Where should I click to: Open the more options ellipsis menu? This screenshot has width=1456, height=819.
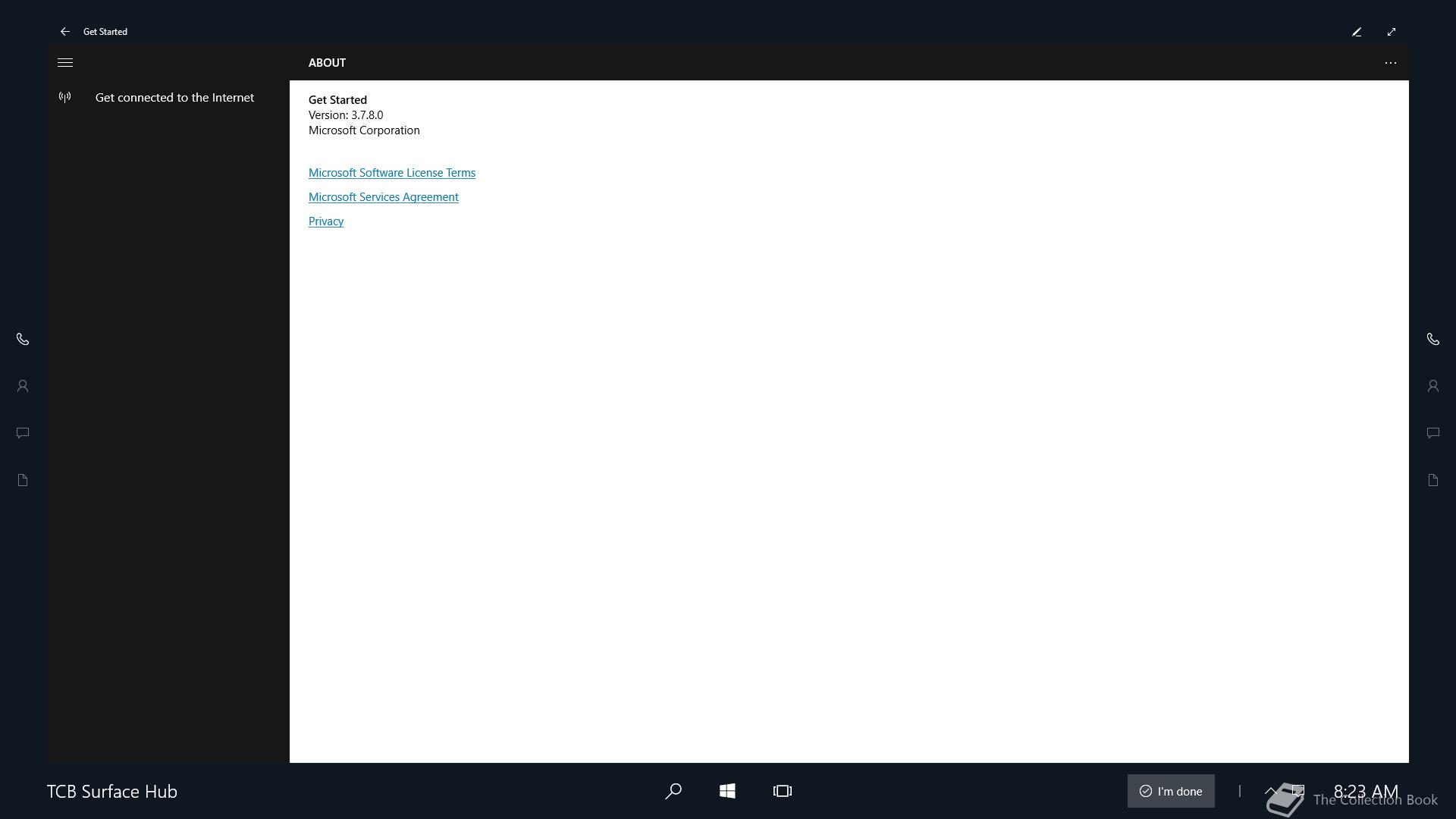click(x=1391, y=63)
